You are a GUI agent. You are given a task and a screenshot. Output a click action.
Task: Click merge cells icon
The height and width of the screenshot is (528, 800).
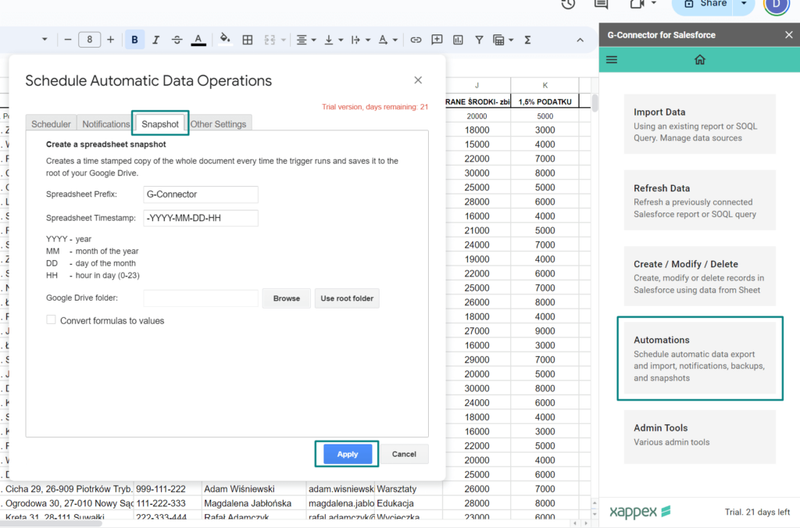click(269, 40)
